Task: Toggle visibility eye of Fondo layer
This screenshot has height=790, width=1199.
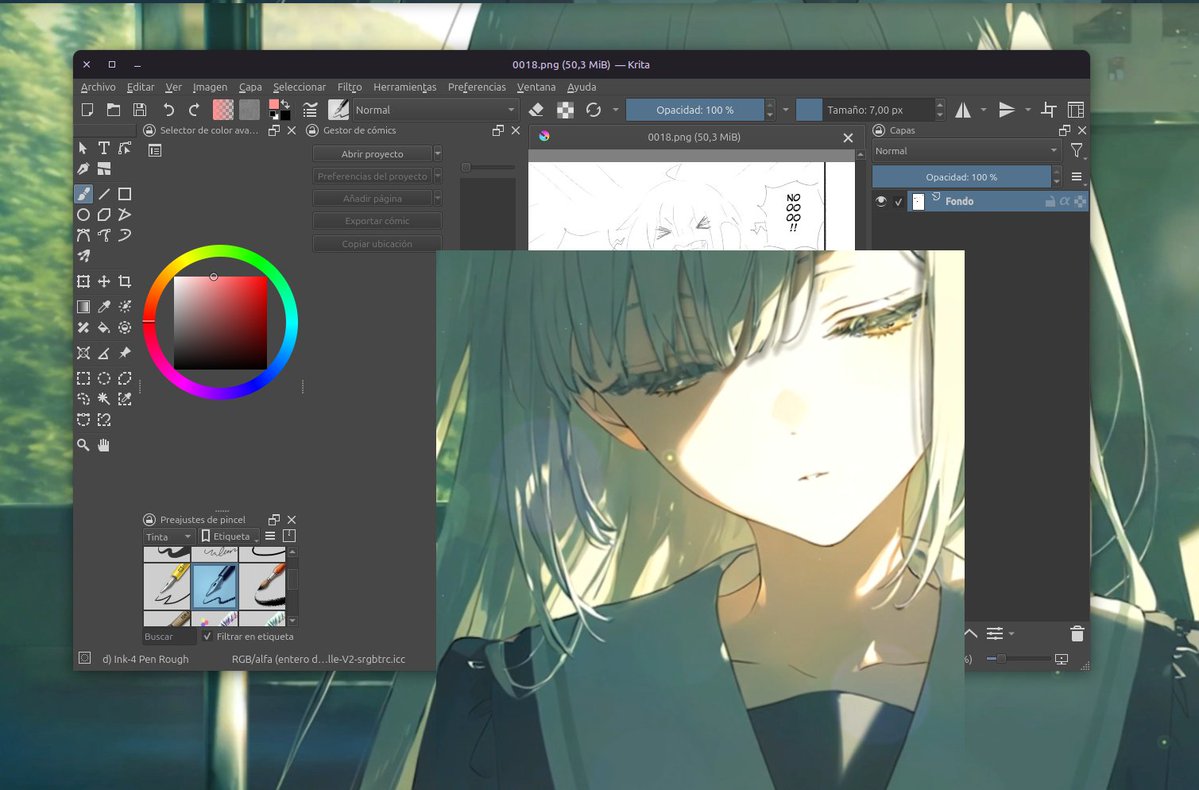Action: coord(881,201)
